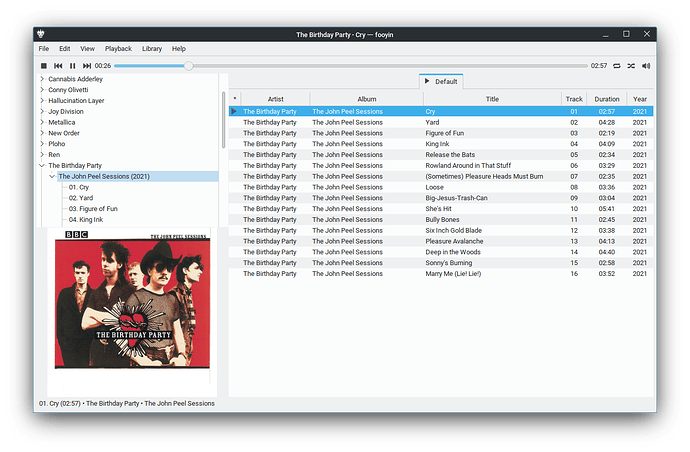This screenshot has height=452, width=690.
Task: Click the fooyin app icon in title bar
Action: pos(43,35)
